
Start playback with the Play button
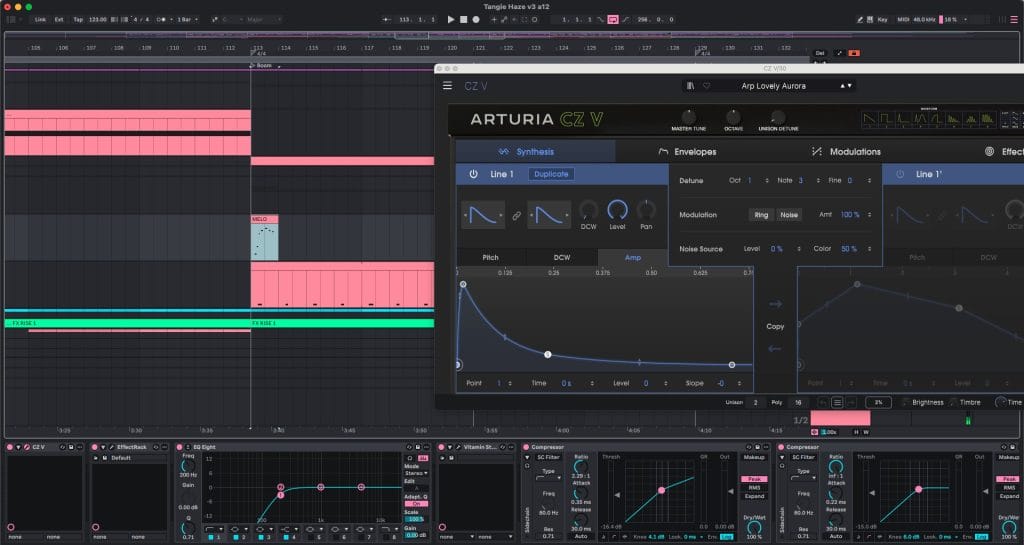pos(451,20)
